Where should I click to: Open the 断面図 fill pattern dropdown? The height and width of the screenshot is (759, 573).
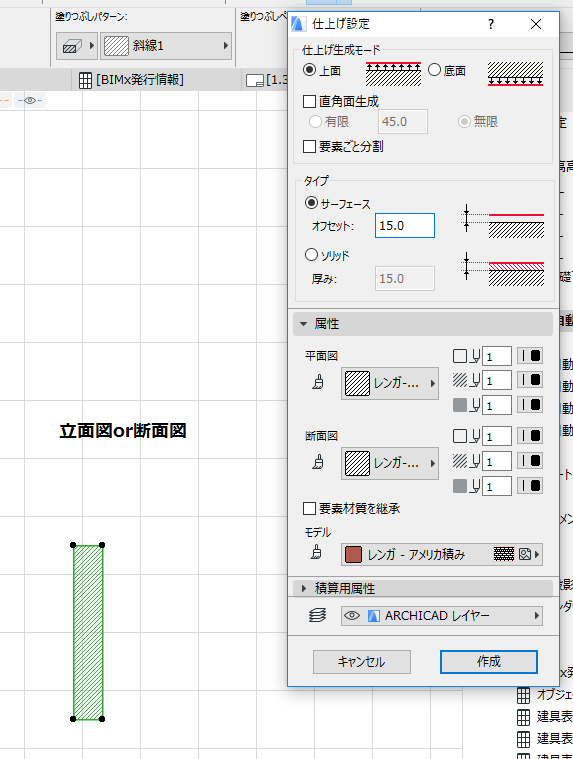point(390,463)
